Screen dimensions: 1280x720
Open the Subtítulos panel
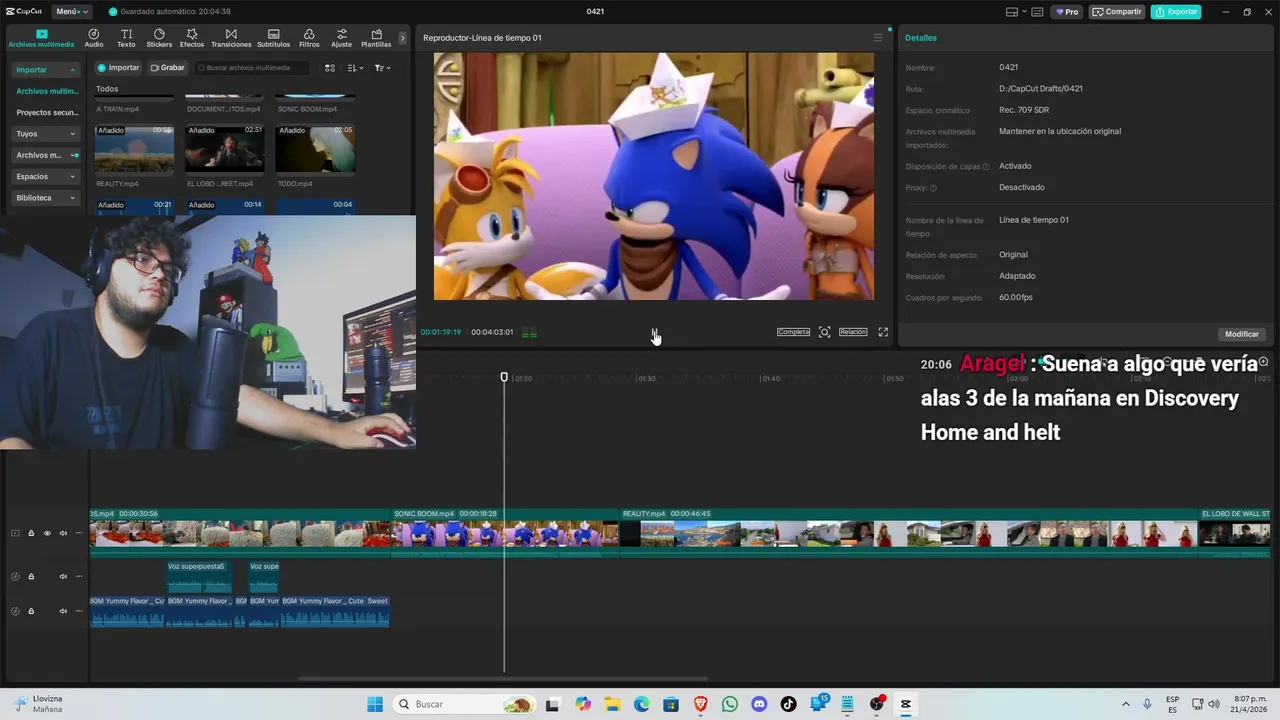coord(273,38)
